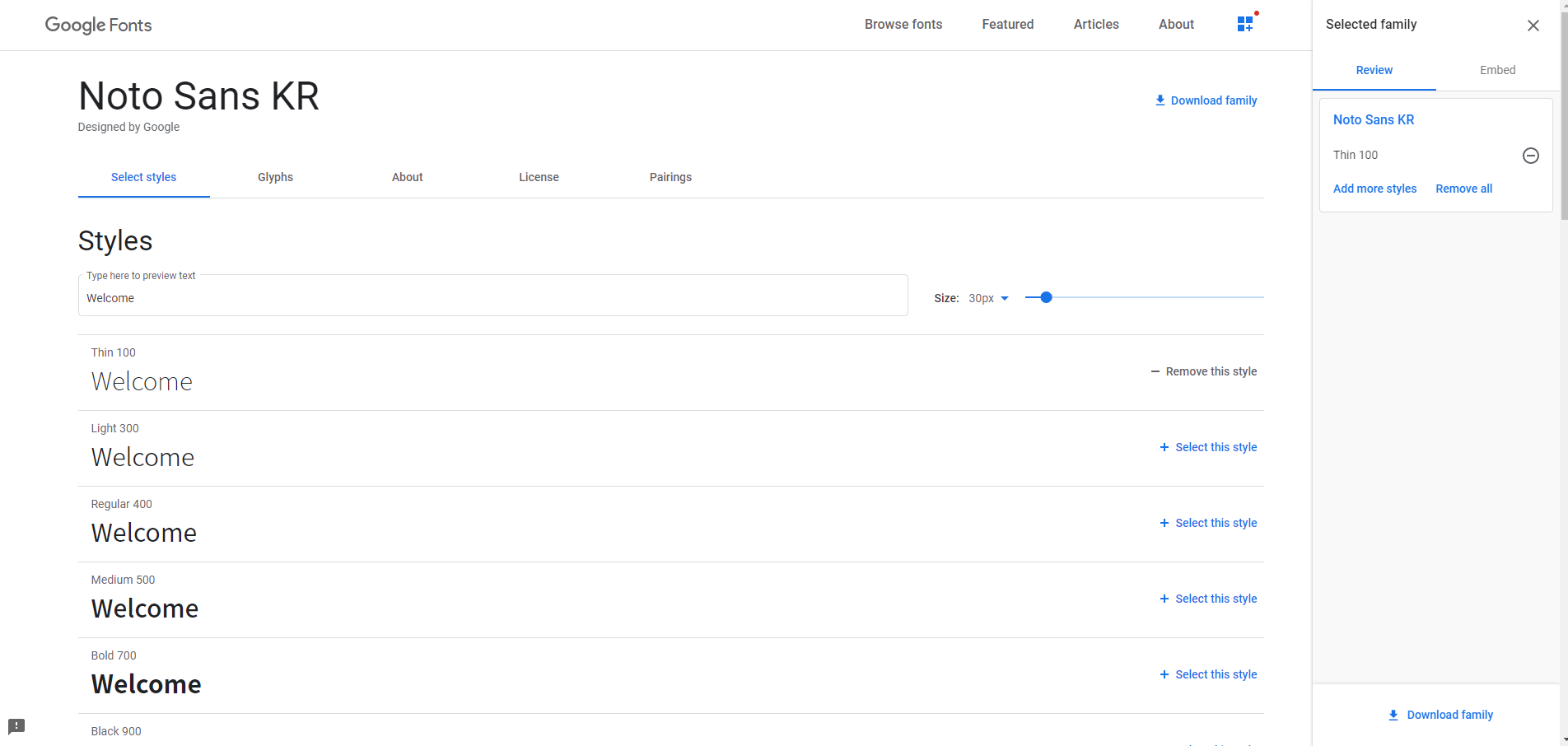Select the Regular 400 style
This screenshot has height=746, width=1568.
coord(1207,523)
